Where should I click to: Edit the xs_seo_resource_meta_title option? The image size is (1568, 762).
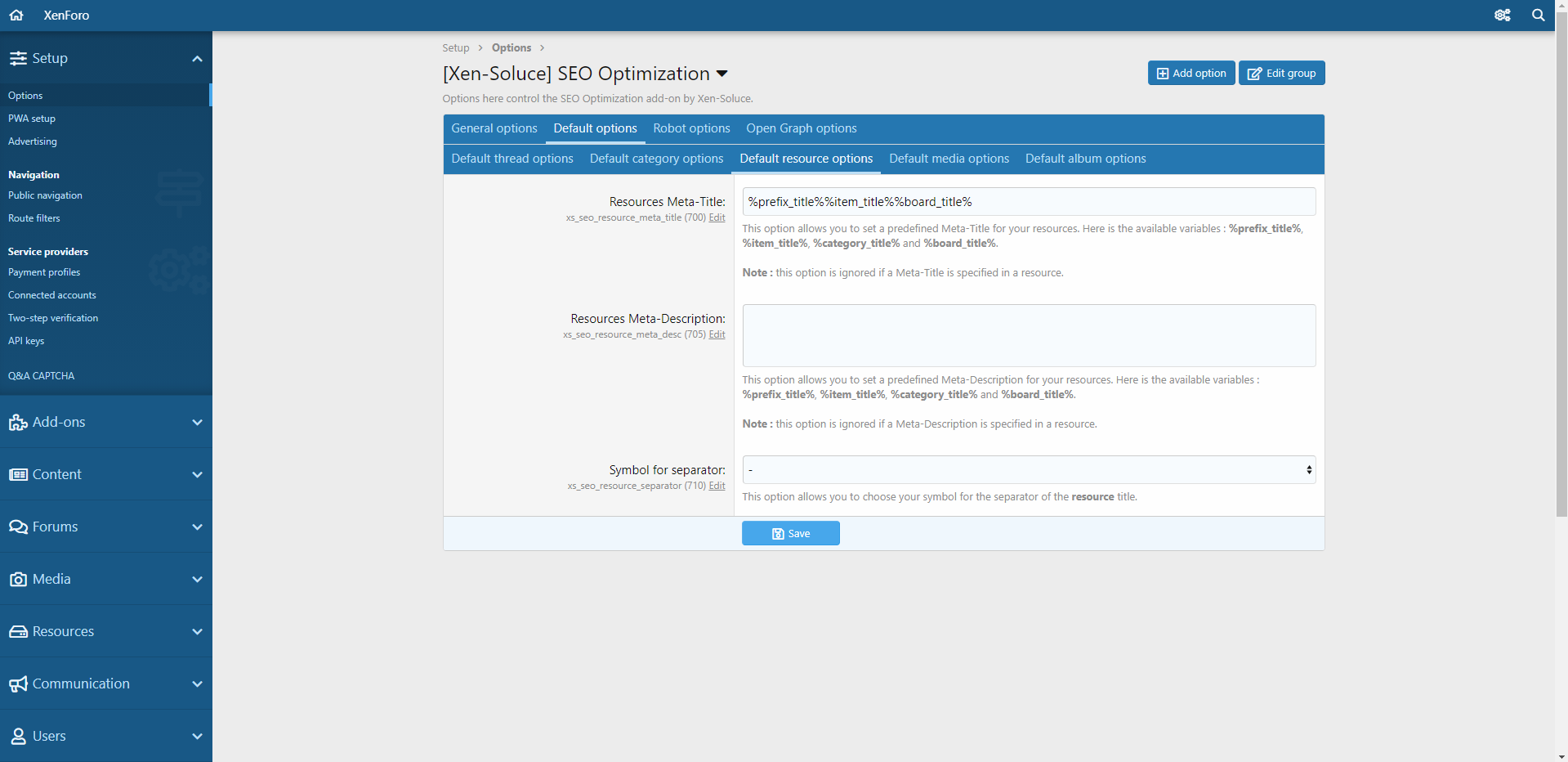pos(717,217)
